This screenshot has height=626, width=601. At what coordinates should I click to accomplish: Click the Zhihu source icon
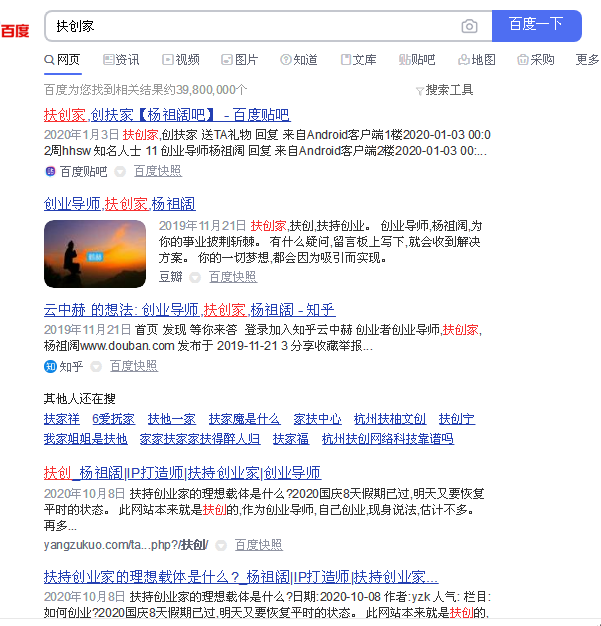pyautogui.click(x=50, y=366)
